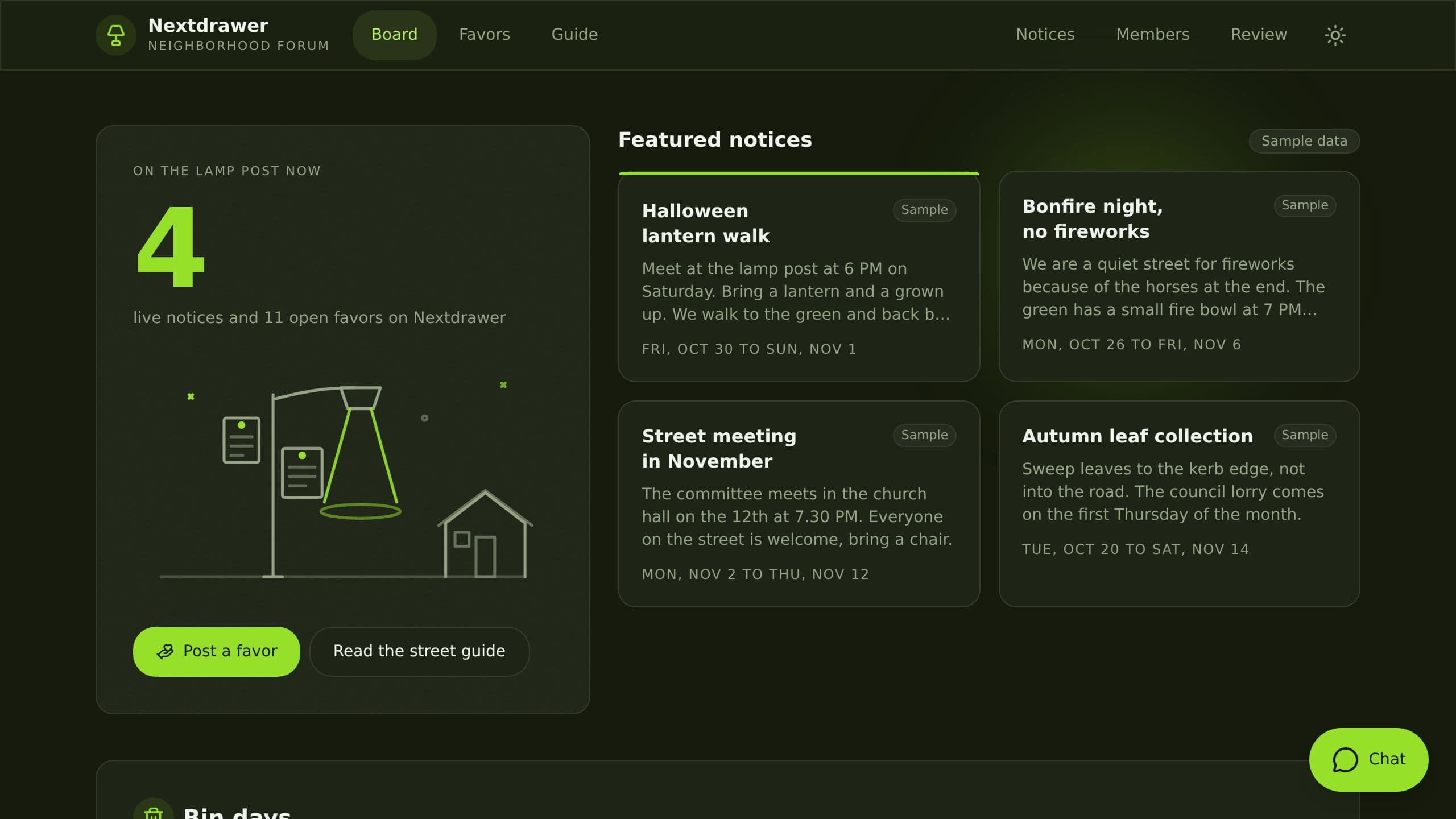The height and width of the screenshot is (819, 1456).
Task: Click the hand icon on Post a favor
Action: (165, 651)
